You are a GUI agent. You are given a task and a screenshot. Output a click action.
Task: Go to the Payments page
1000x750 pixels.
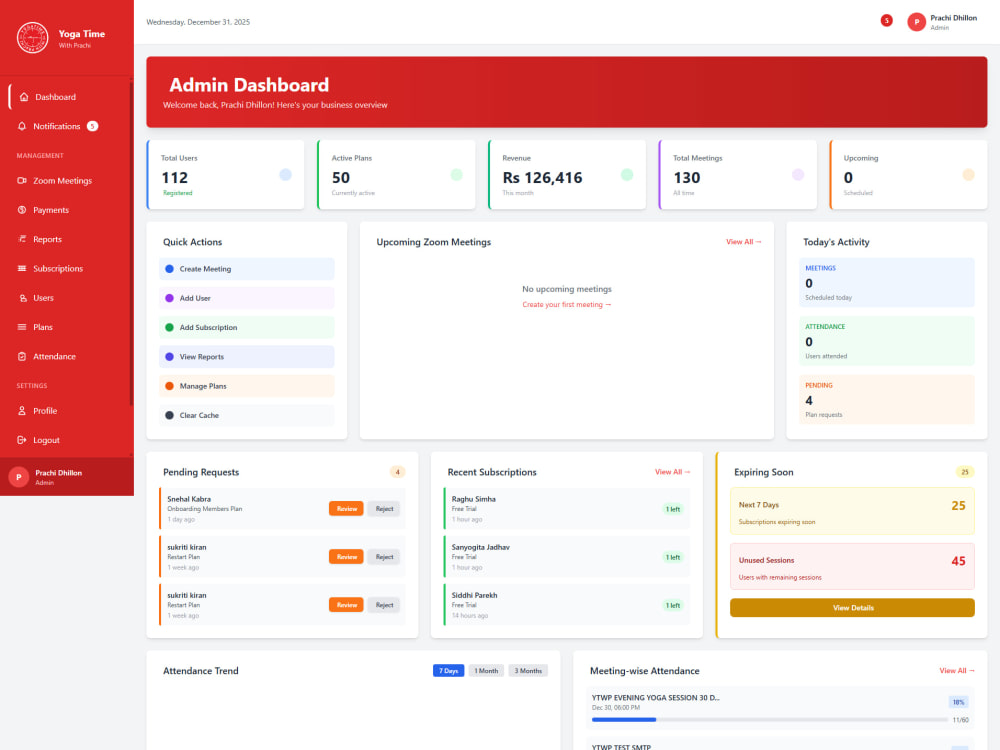pos(50,210)
